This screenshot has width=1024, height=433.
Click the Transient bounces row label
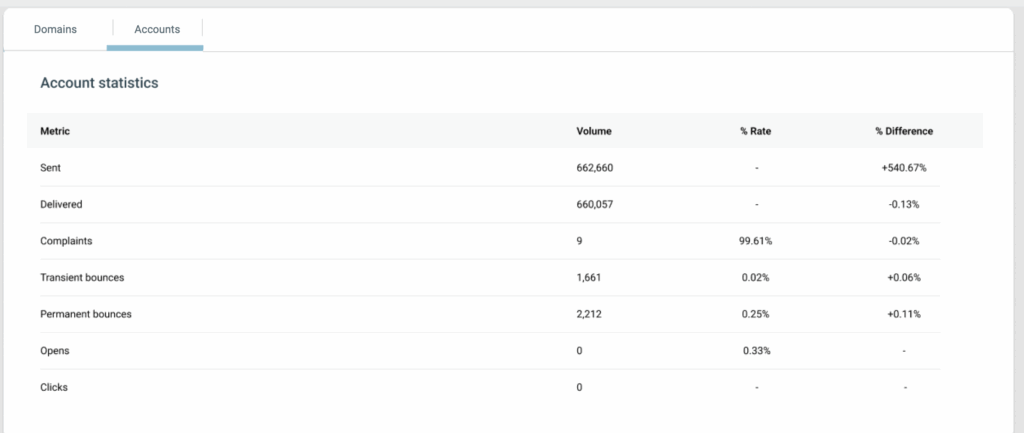pyautogui.click(x=82, y=277)
